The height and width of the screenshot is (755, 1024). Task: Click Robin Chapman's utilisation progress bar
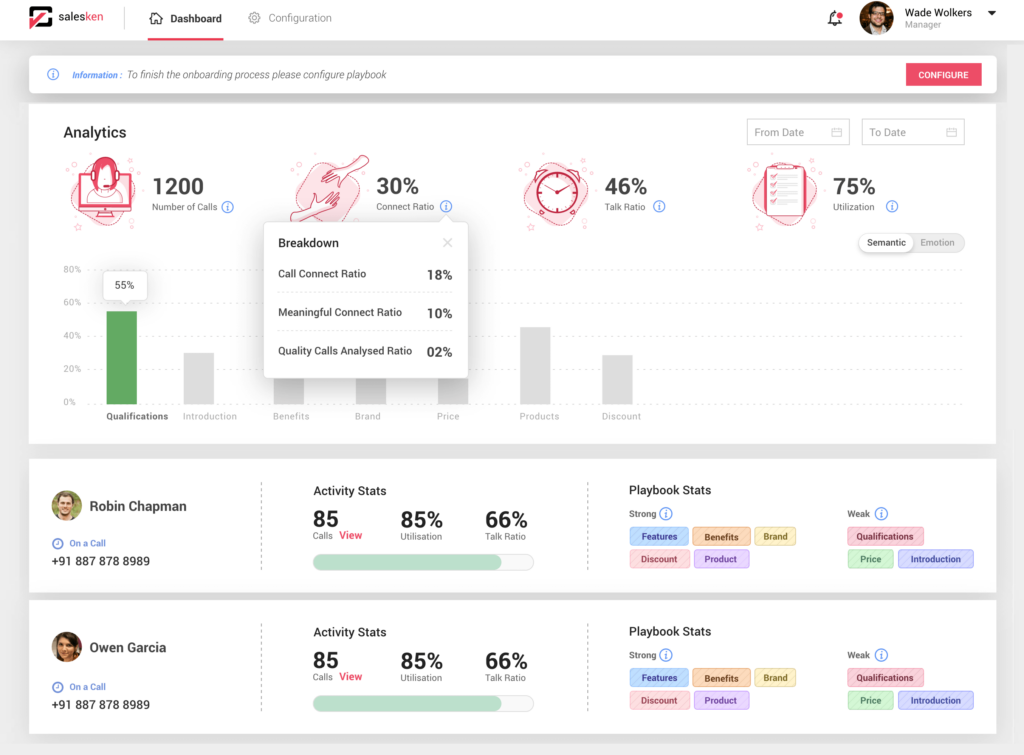click(423, 562)
